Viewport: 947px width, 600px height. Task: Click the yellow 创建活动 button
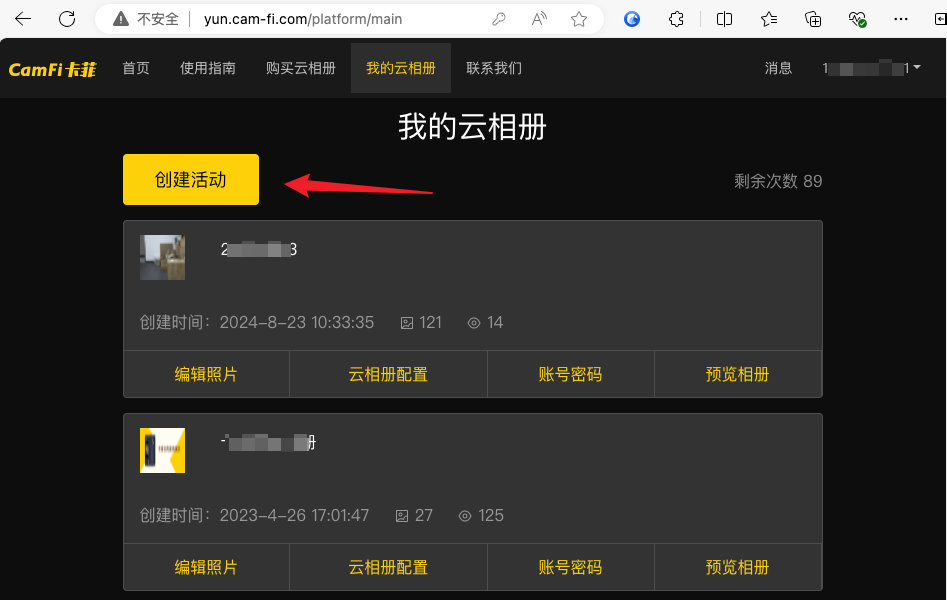pos(191,180)
